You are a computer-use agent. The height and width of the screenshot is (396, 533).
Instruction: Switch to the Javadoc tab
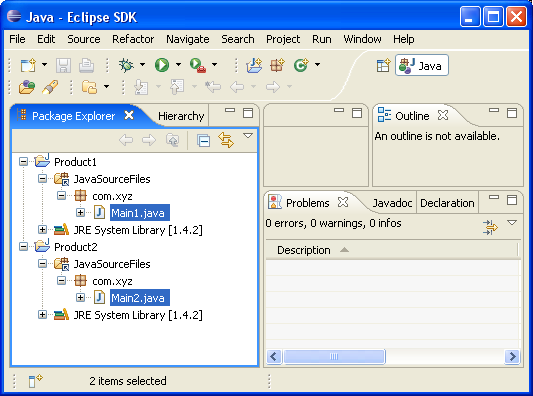point(392,203)
